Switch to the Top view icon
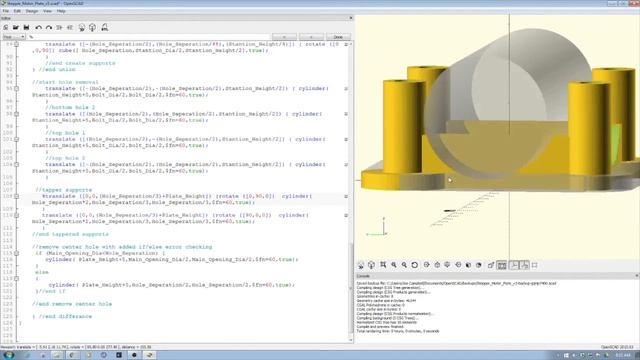This screenshot has width=640, height=360. coord(437,265)
